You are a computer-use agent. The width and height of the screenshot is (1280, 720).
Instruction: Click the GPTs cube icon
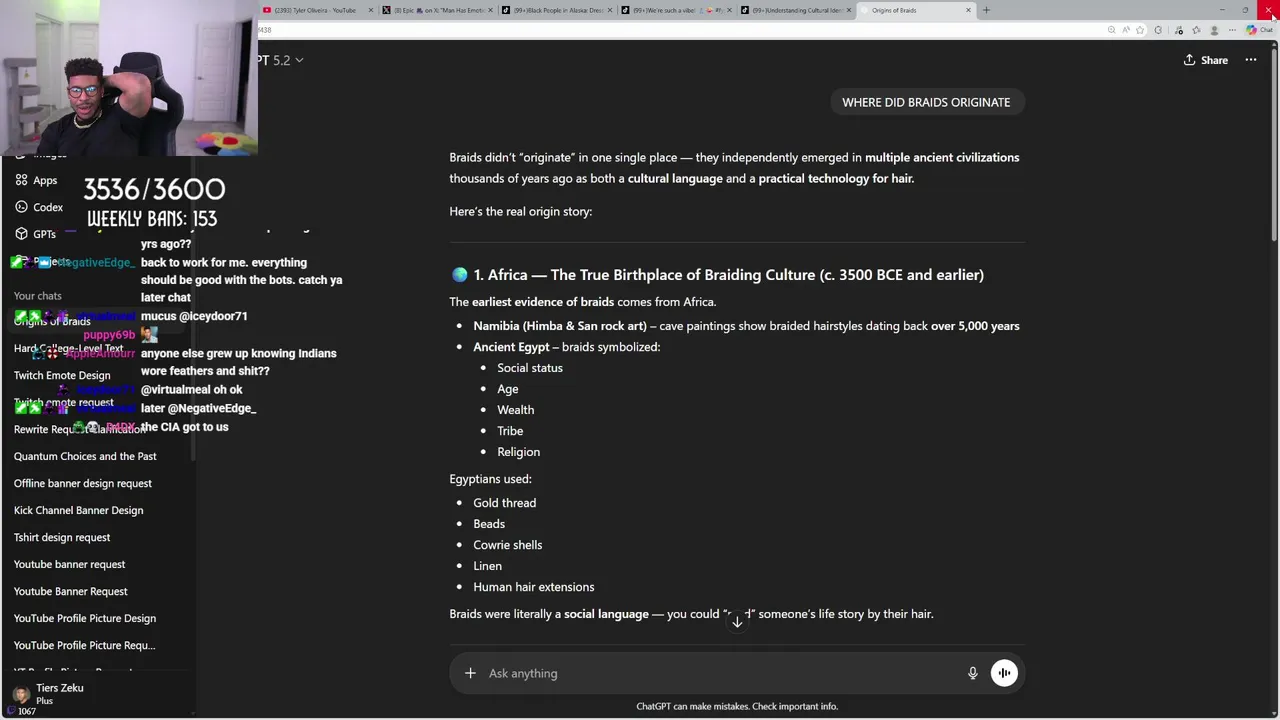coord(20,234)
